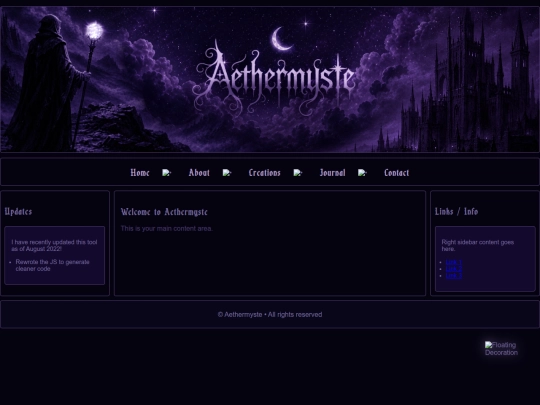Click the Welcome to Aethermyste heading
The height and width of the screenshot is (405, 540).
pyautogui.click(x=164, y=212)
